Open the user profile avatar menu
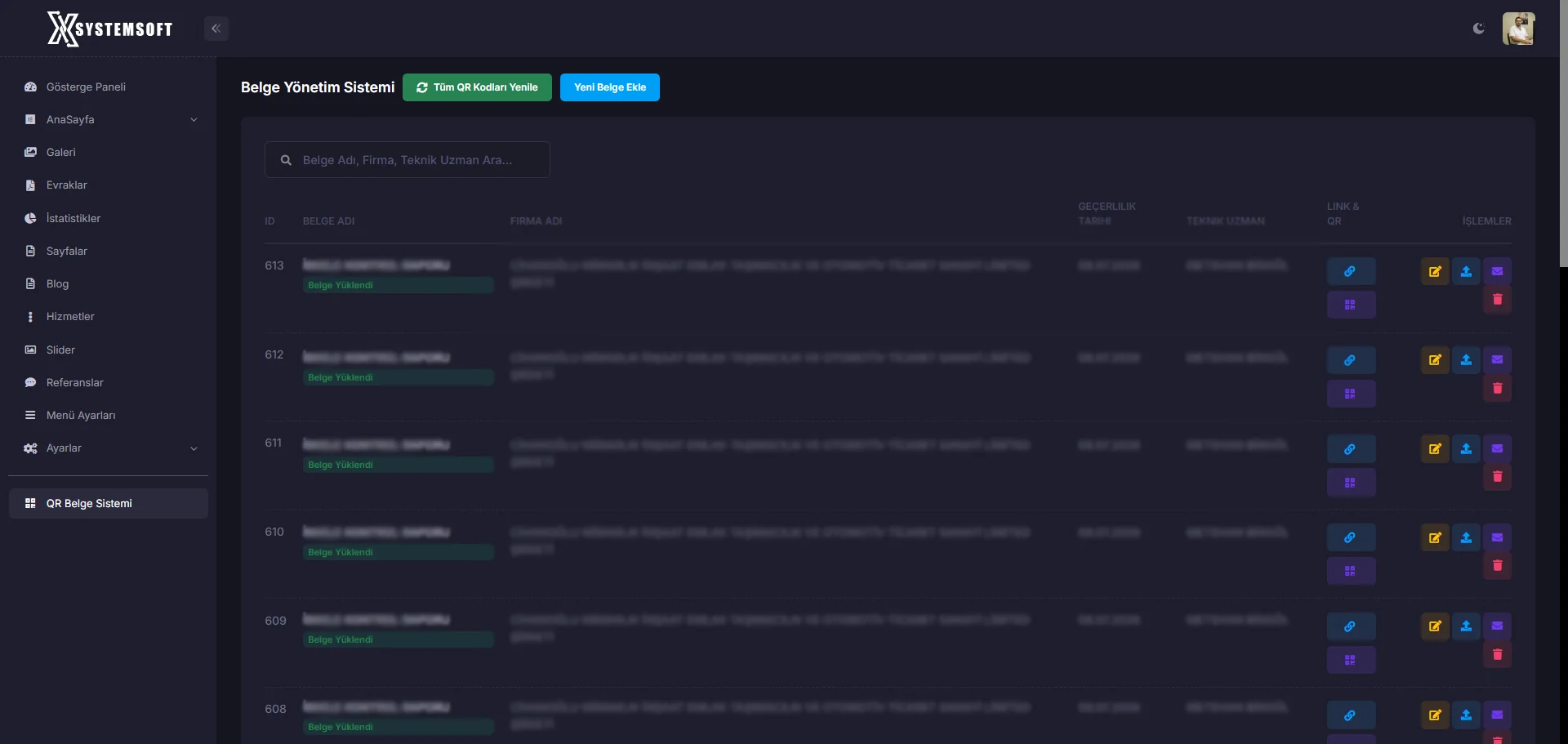 point(1518,29)
